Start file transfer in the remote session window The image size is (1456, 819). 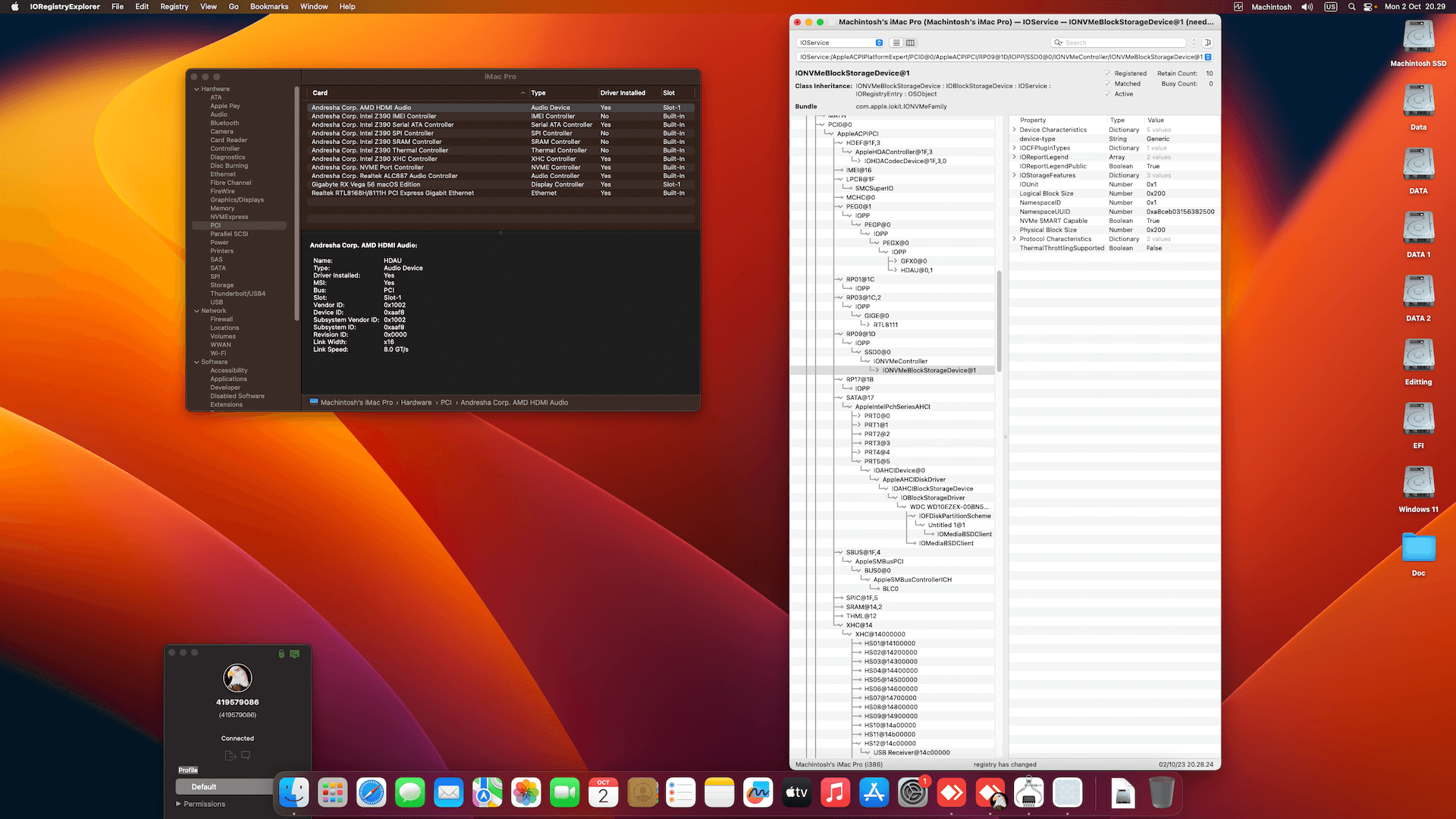pos(229,755)
